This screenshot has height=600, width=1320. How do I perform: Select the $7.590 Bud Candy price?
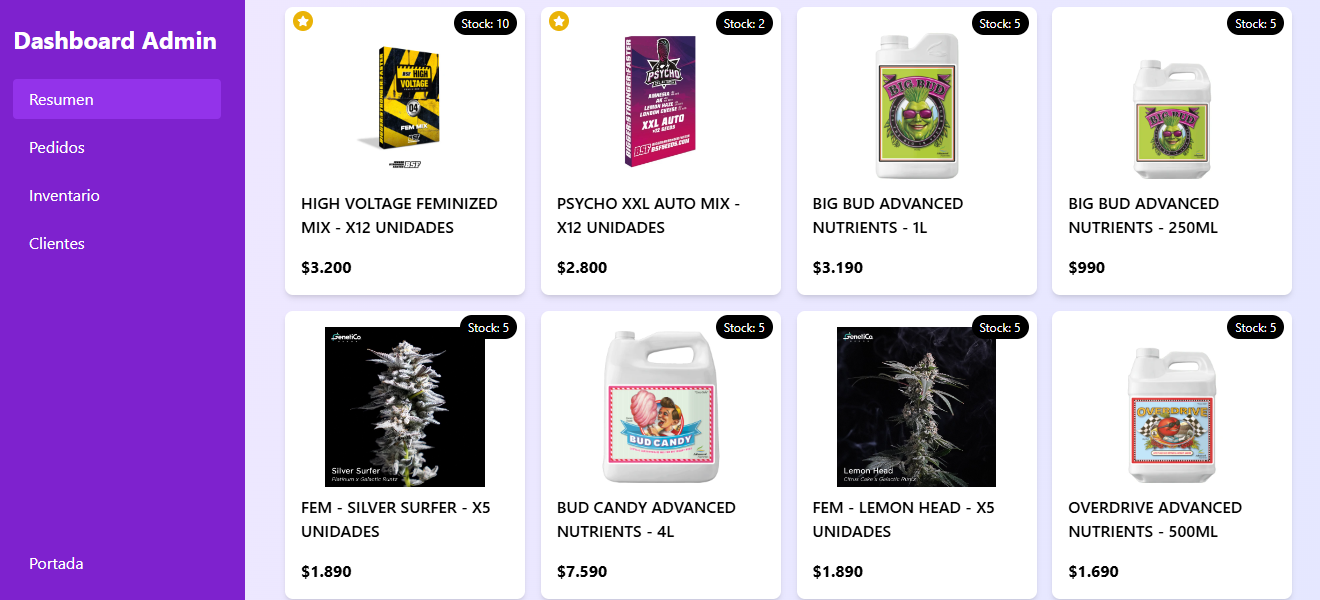(582, 572)
